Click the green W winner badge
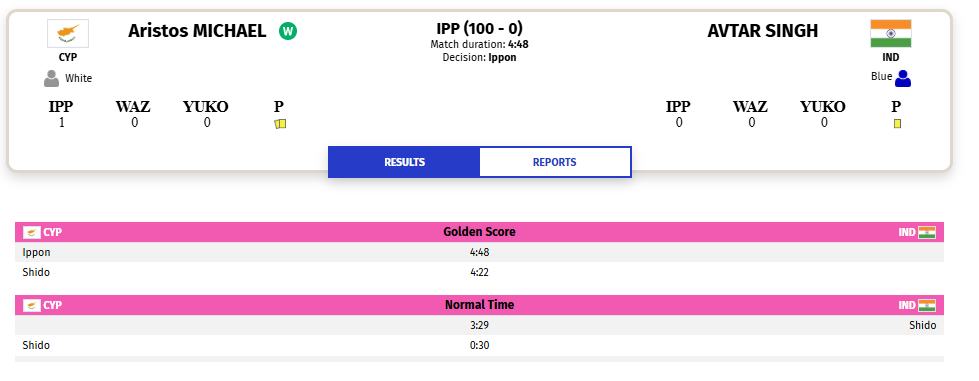Image resolution: width=979 pixels, height=381 pixels. point(288,31)
